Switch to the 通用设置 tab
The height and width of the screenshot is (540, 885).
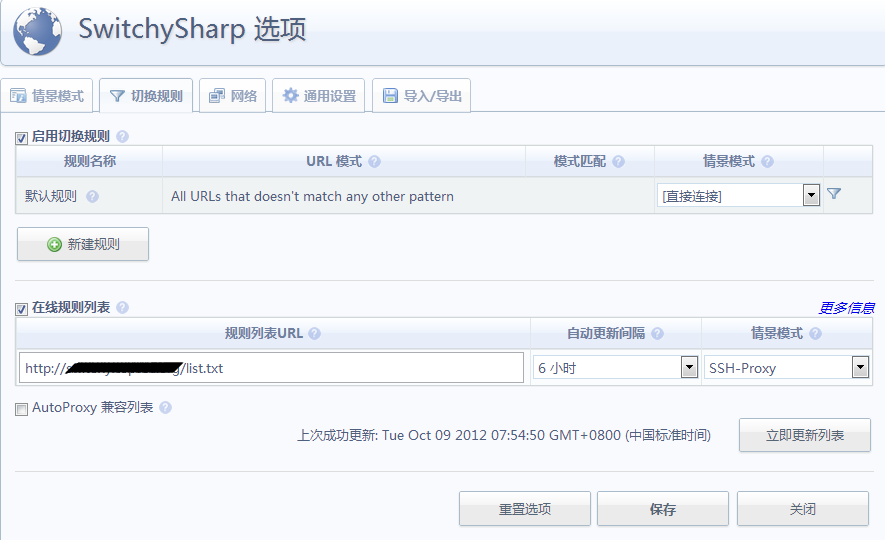[319, 96]
